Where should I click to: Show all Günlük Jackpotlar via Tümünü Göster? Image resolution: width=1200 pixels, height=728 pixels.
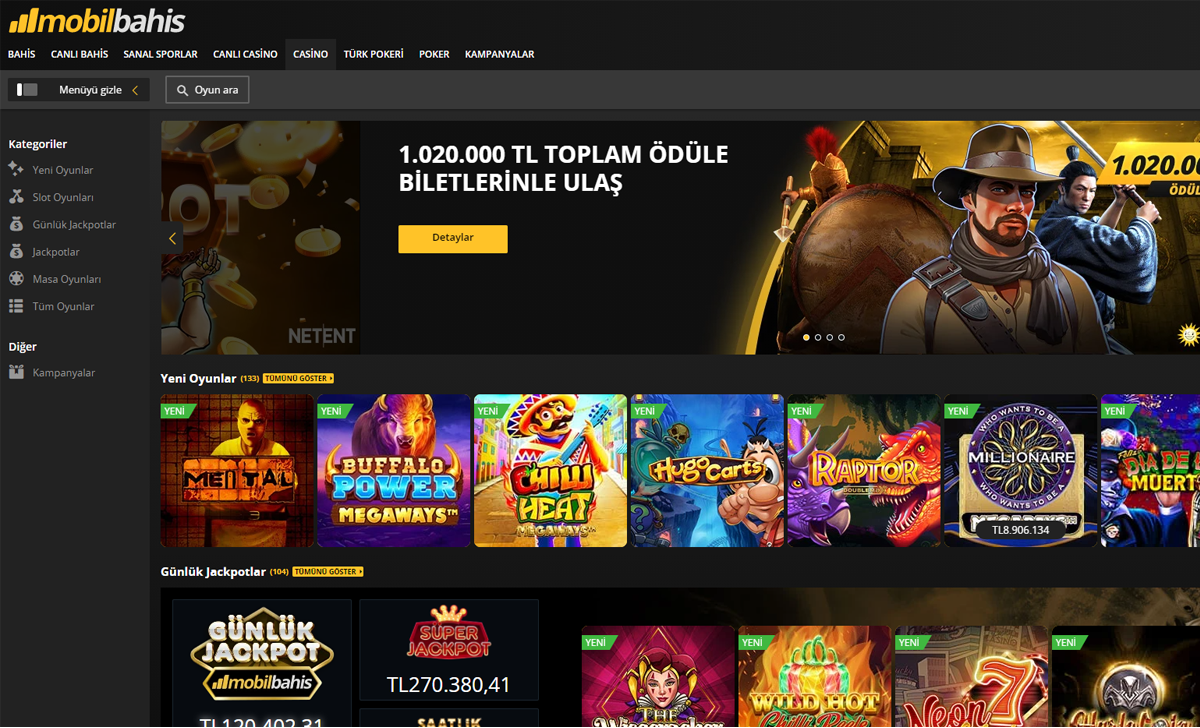[x=328, y=572]
